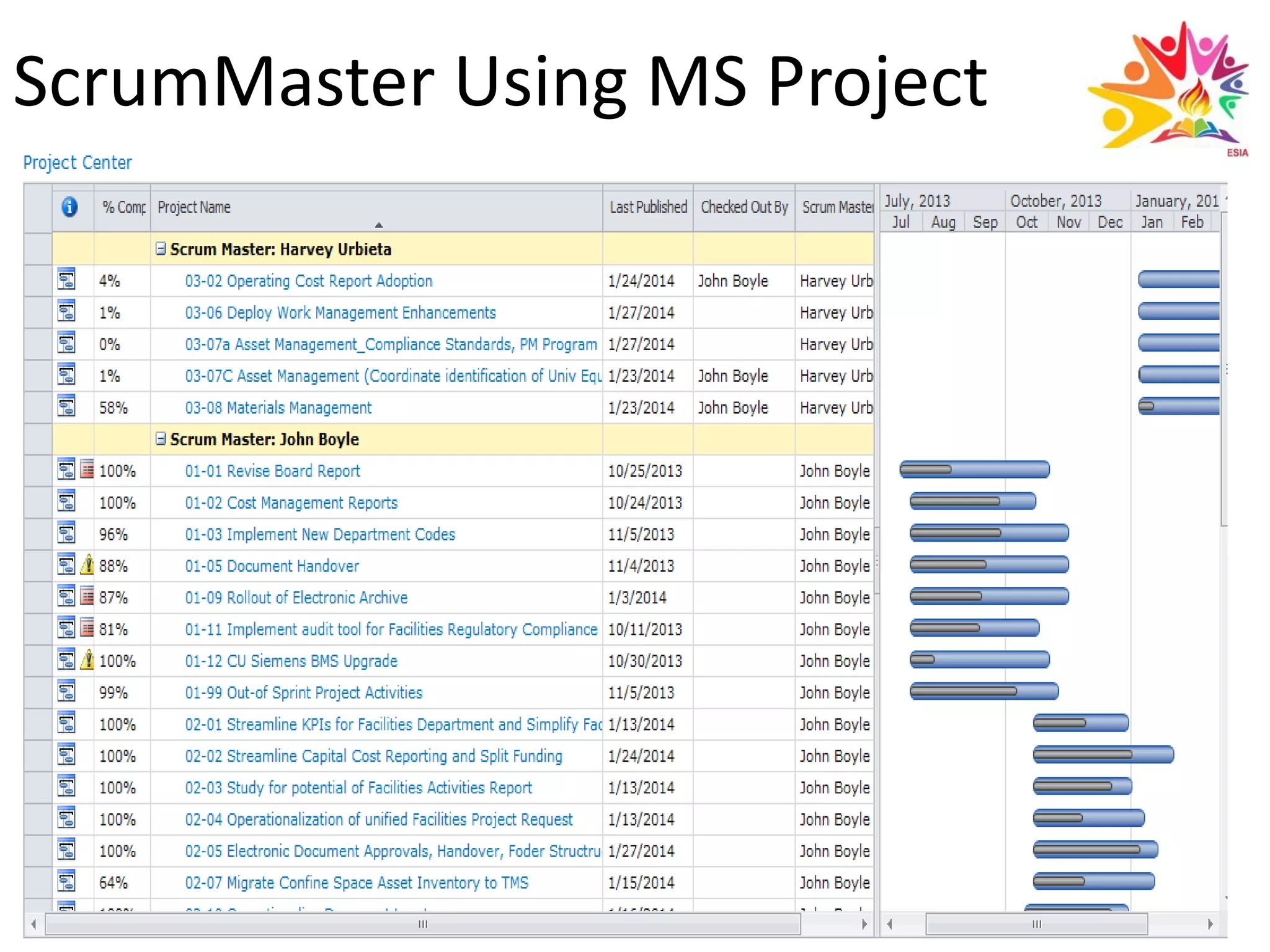
Task: Open 01-02 Cost Management Reports project
Action: (x=291, y=503)
